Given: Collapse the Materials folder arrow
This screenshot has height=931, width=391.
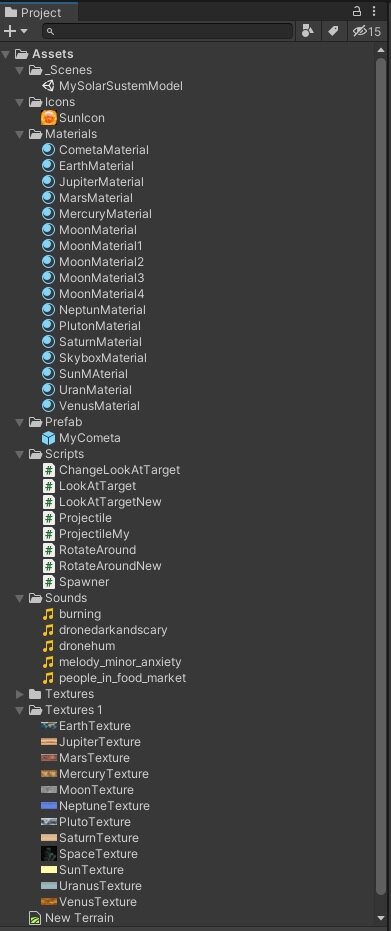Looking at the screenshot, I should point(20,134).
